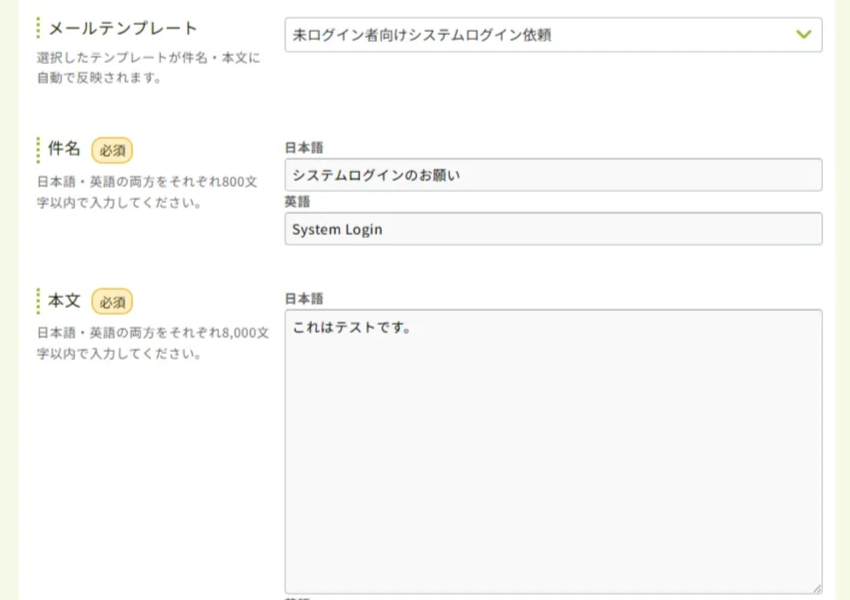Viewport: 850px width, 600px height.
Task: Click the 8,000文字以内 body hint text
Action: point(152,343)
